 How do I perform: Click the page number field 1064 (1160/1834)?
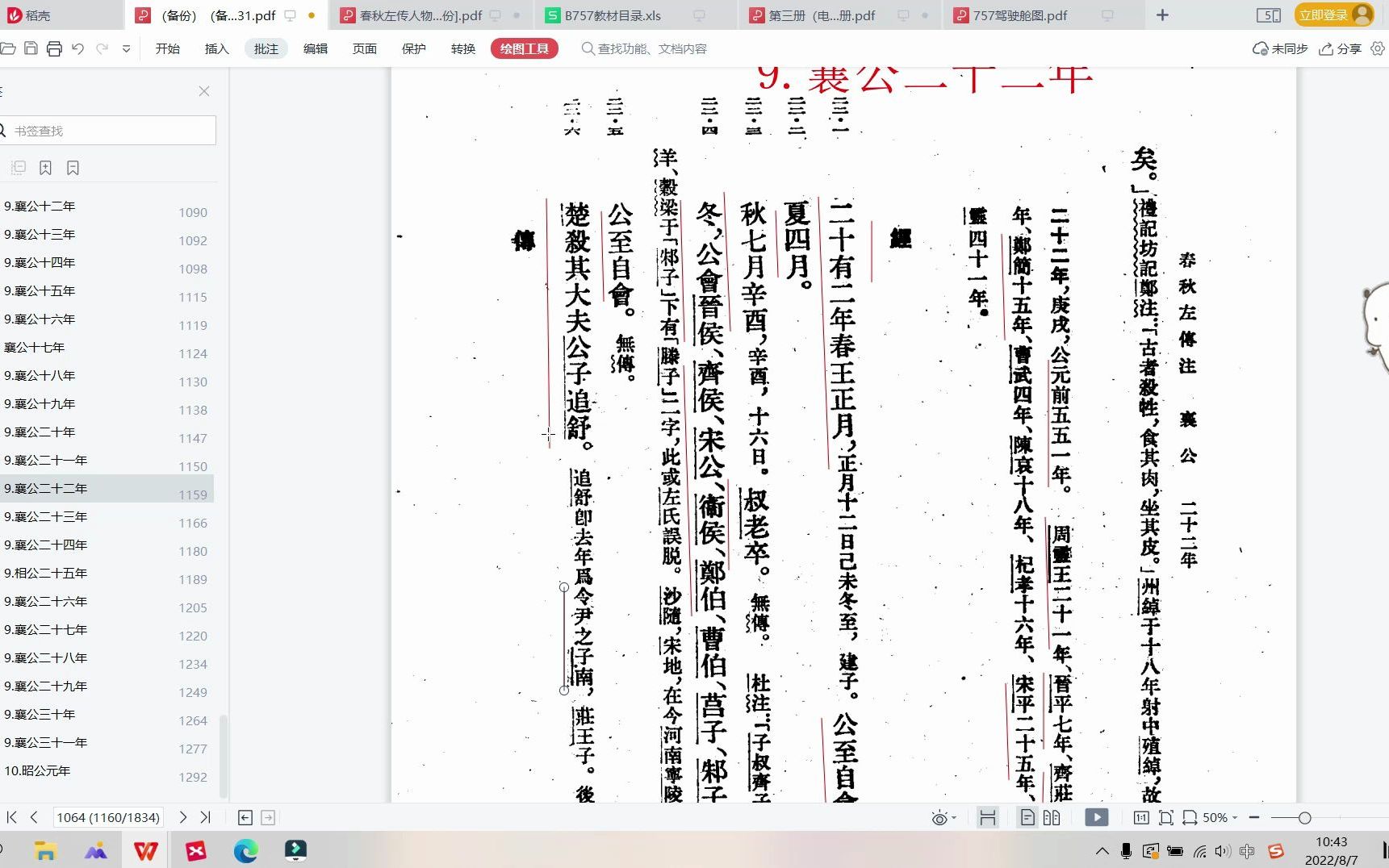[108, 817]
